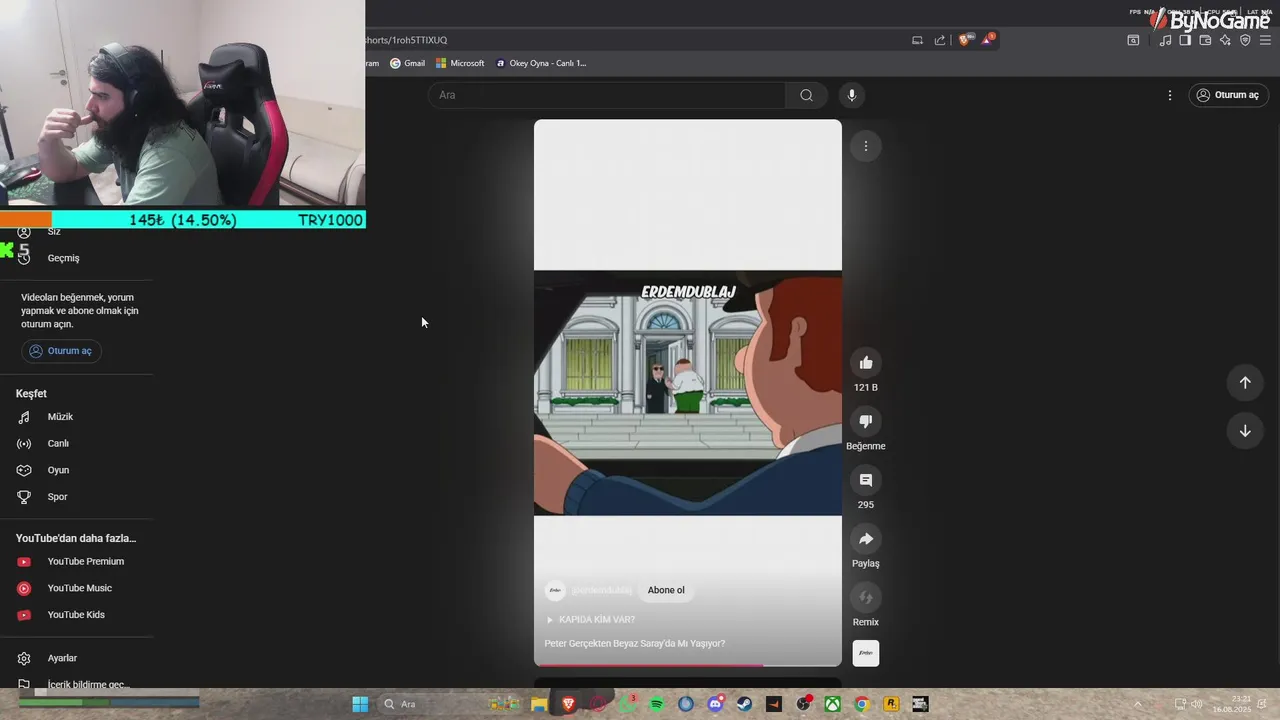The image size is (1280, 720).
Task: Open Xbox app from the taskbar
Action: coord(832,704)
